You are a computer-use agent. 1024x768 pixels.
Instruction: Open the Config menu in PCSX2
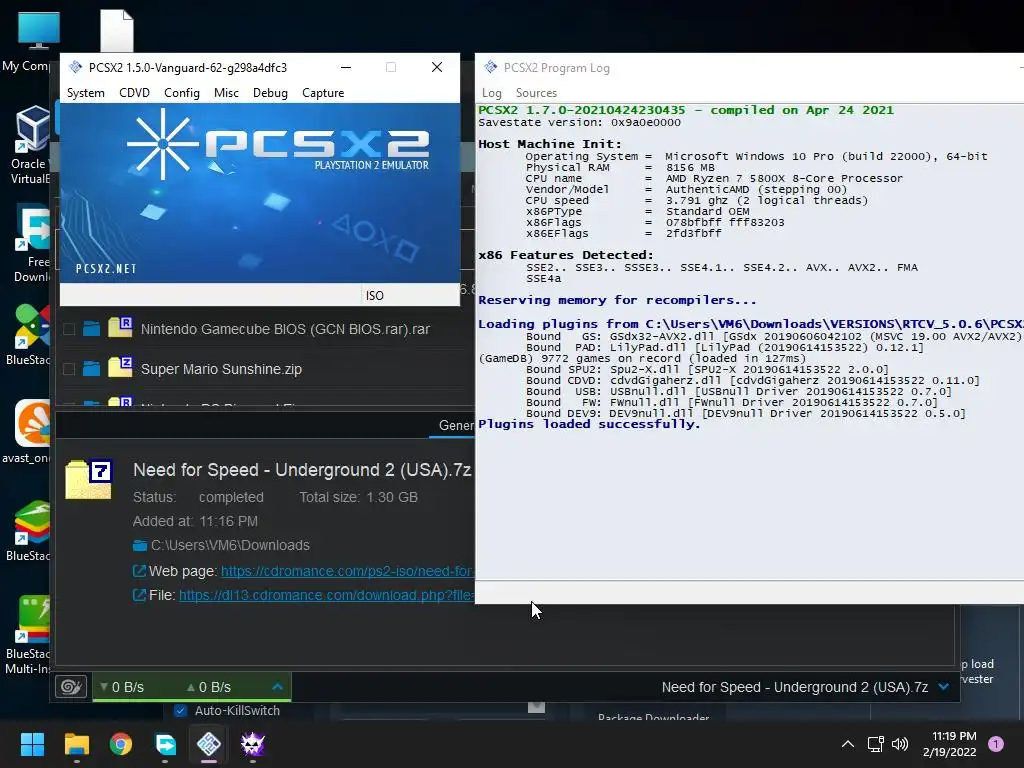tap(182, 93)
